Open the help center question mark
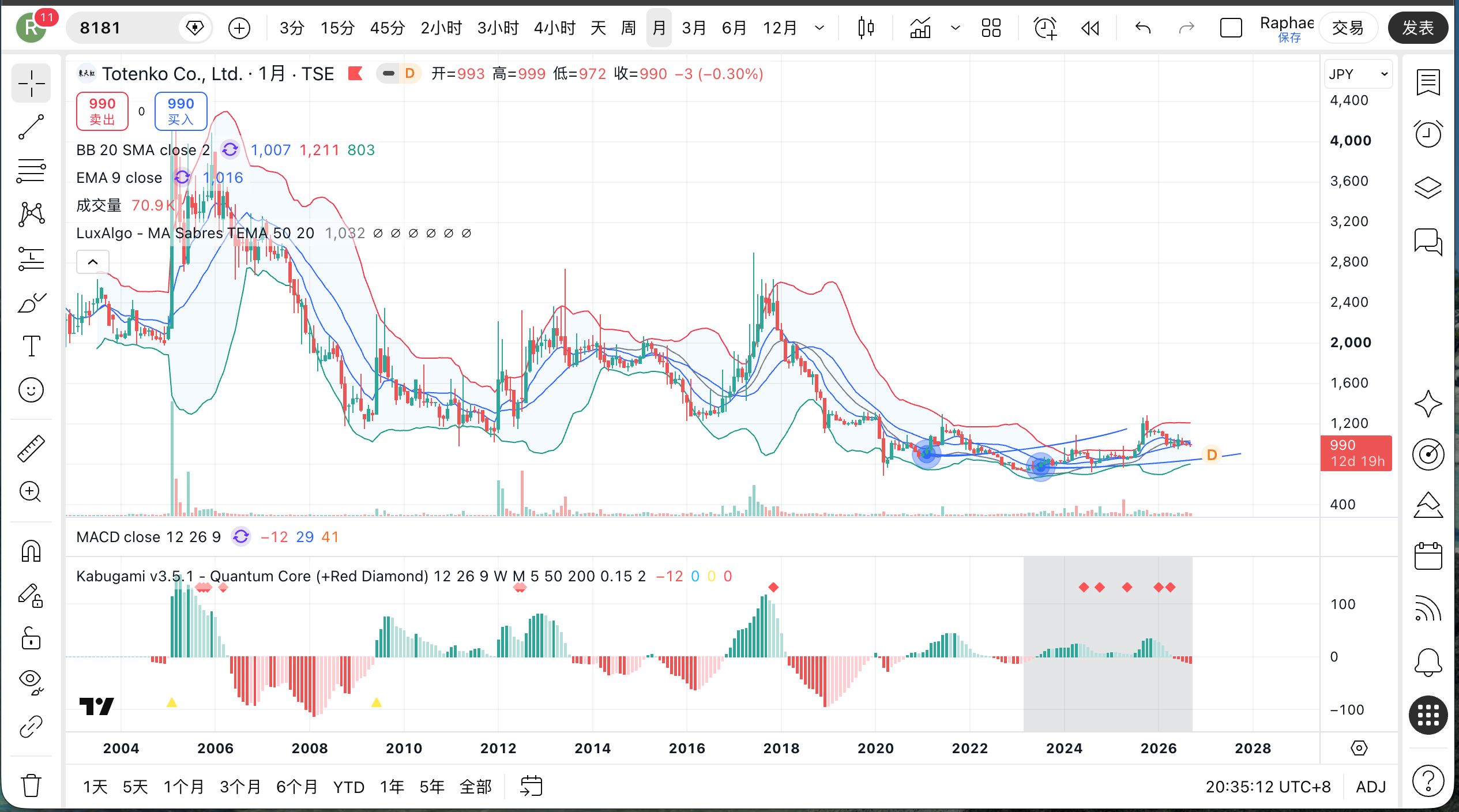Viewport: 1459px width, 812px height. pyautogui.click(x=1428, y=781)
